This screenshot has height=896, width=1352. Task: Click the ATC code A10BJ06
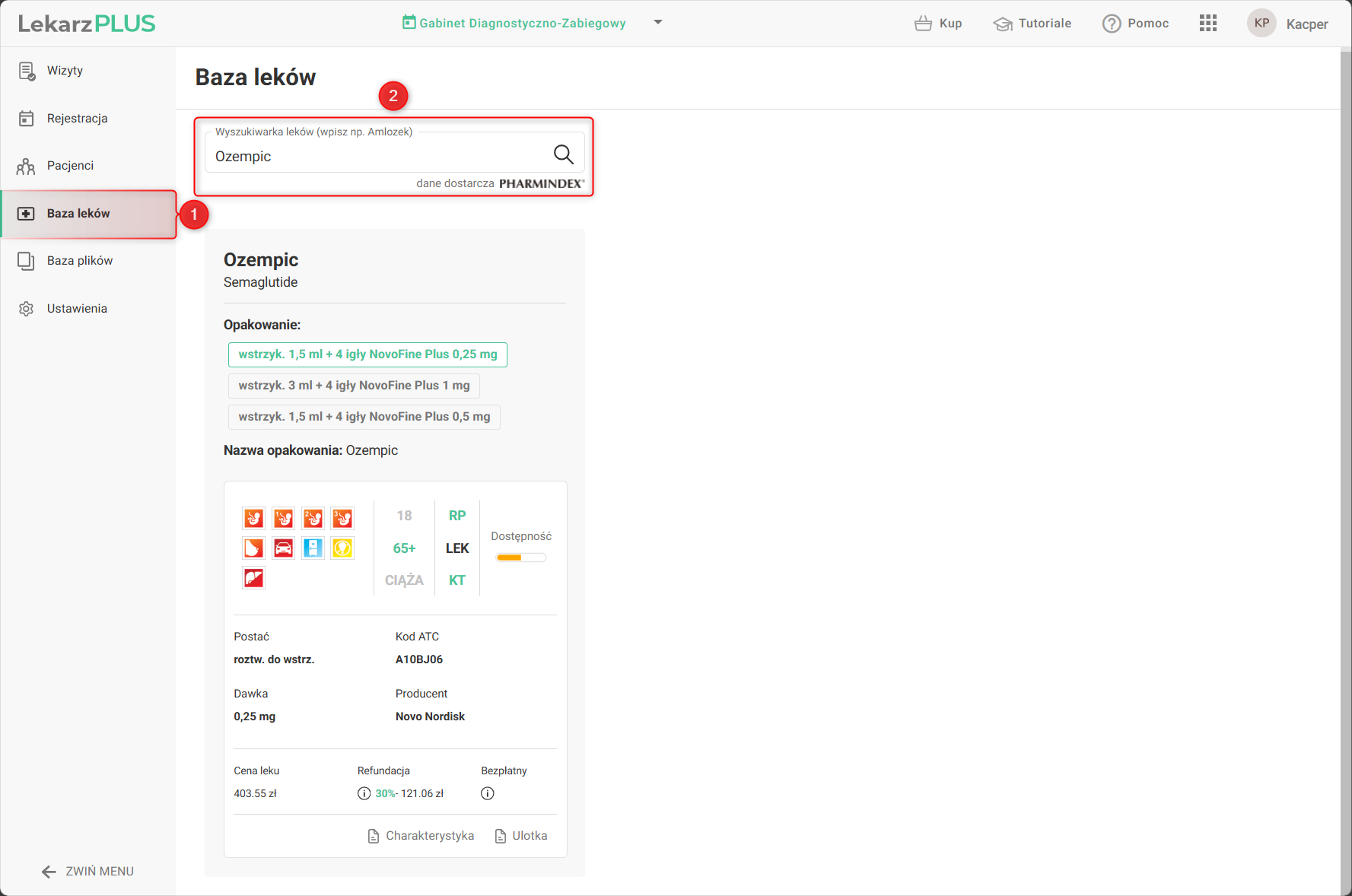[419, 659]
